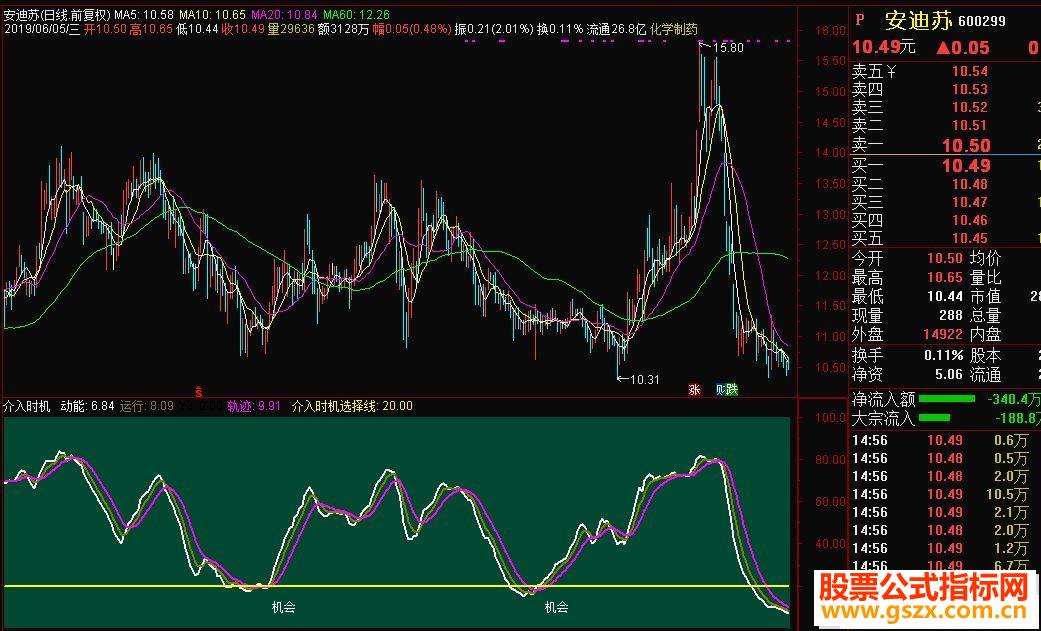
Task: Select the 买五 price 10.45
Action: 970,238
